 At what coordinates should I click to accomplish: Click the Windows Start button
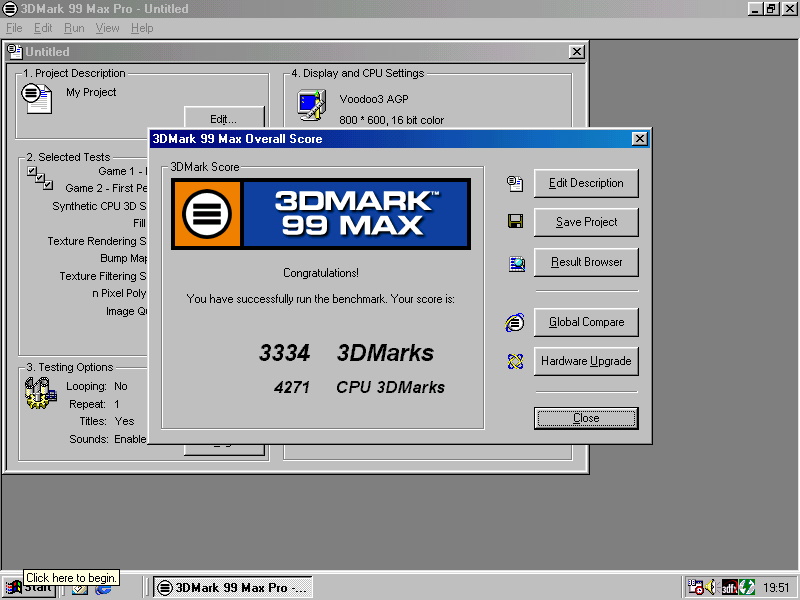tap(29, 588)
